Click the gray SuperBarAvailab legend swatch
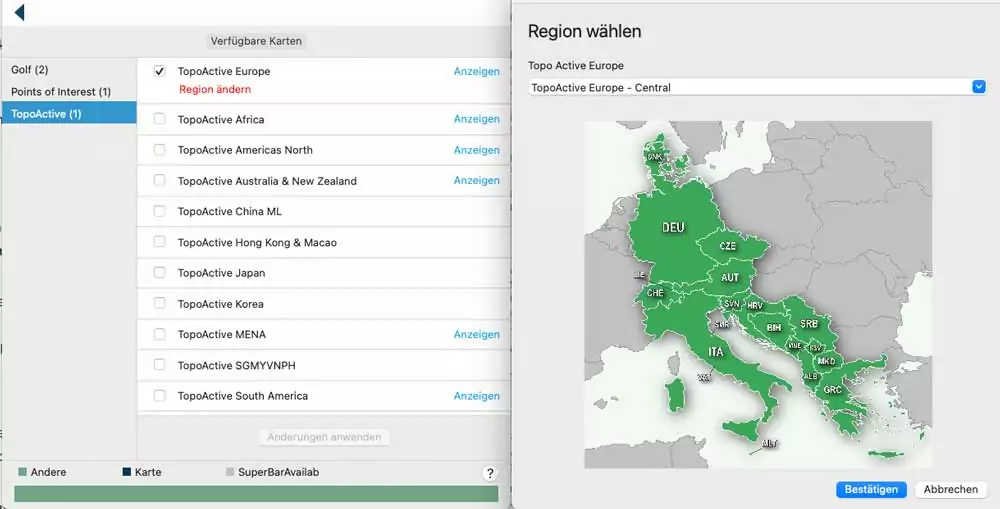This screenshot has width=1000, height=509. point(230,473)
